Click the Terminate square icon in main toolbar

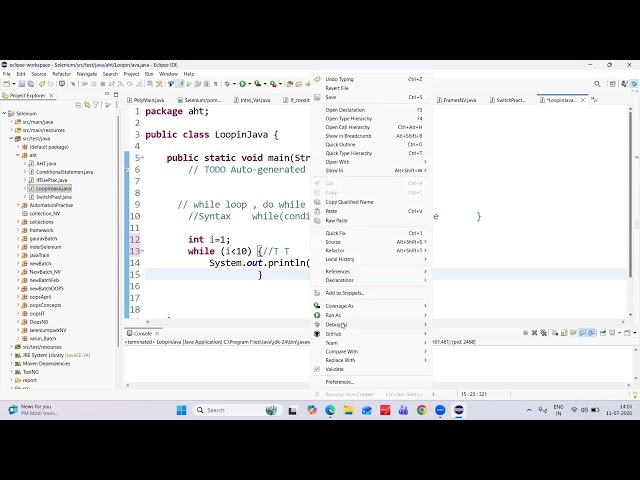point(102,84)
